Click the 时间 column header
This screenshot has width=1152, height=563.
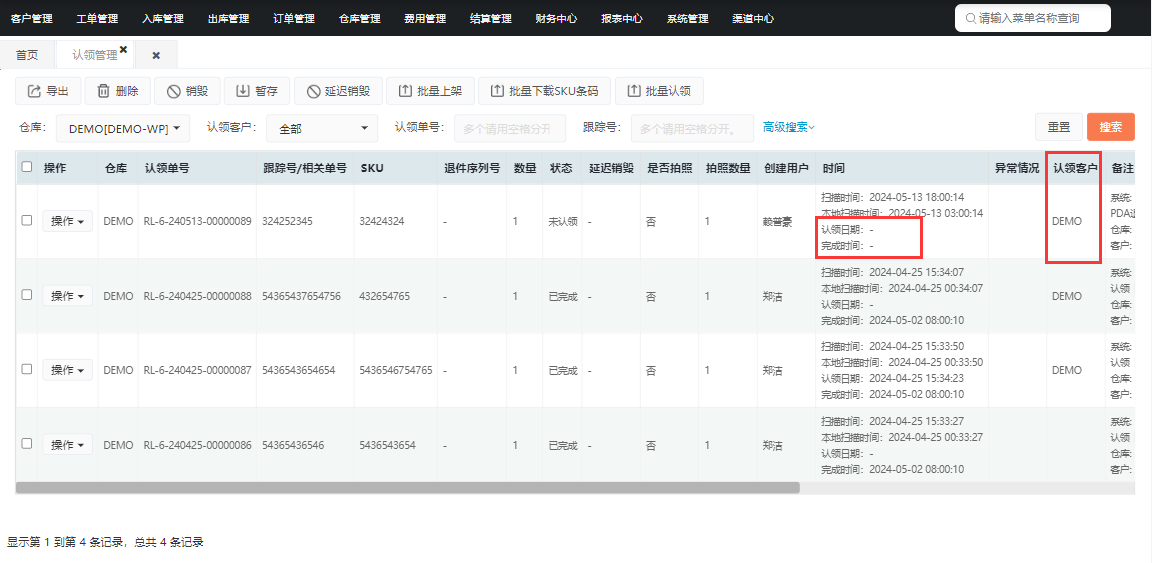click(x=833, y=168)
